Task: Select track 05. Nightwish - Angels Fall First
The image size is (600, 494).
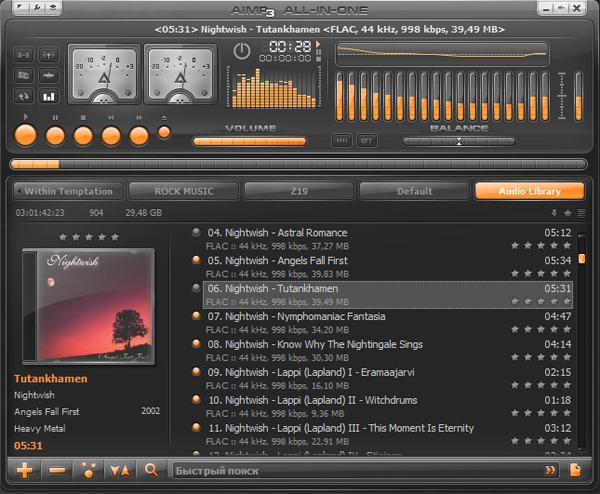Action: click(388, 267)
